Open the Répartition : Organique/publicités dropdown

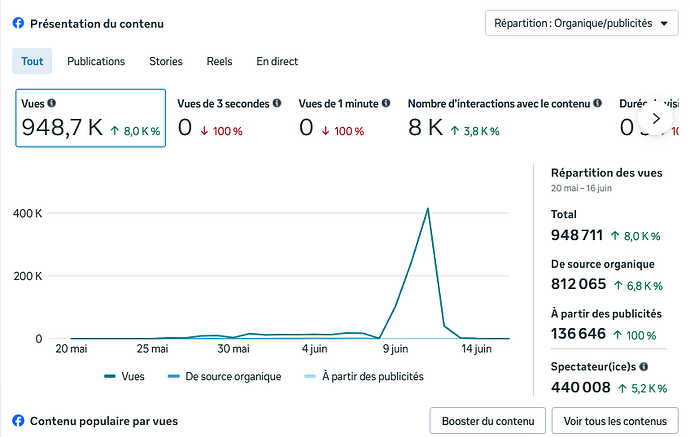581,23
